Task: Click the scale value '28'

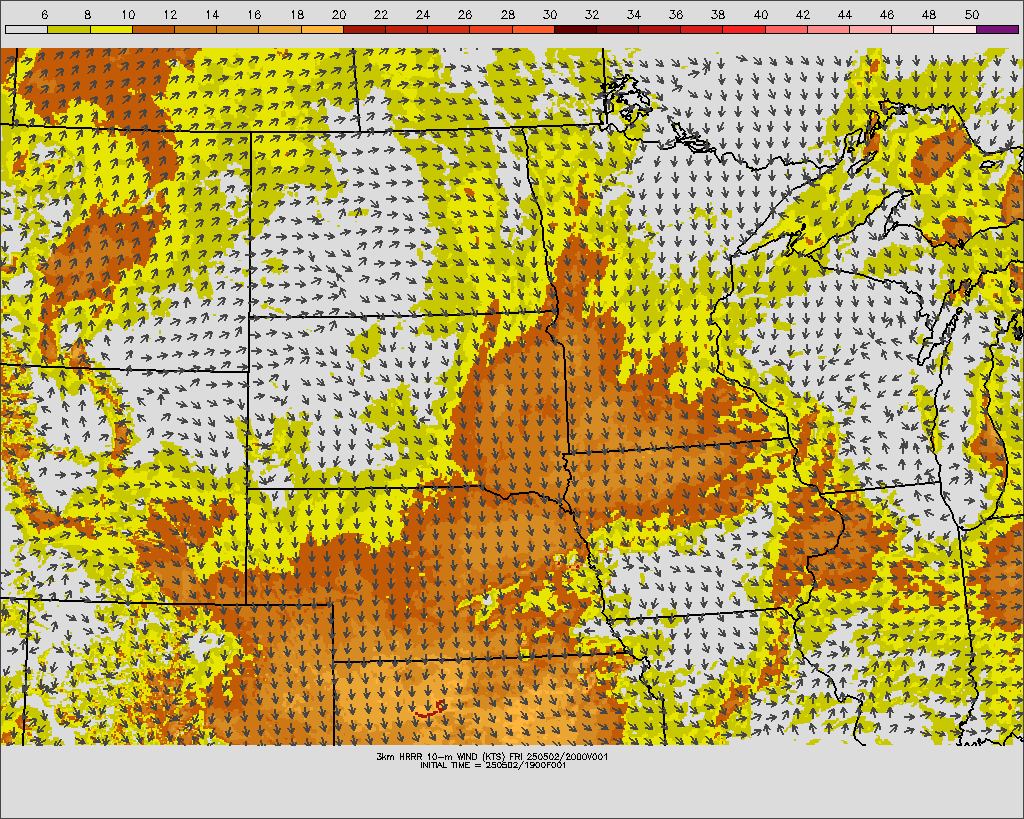Action: tap(507, 14)
